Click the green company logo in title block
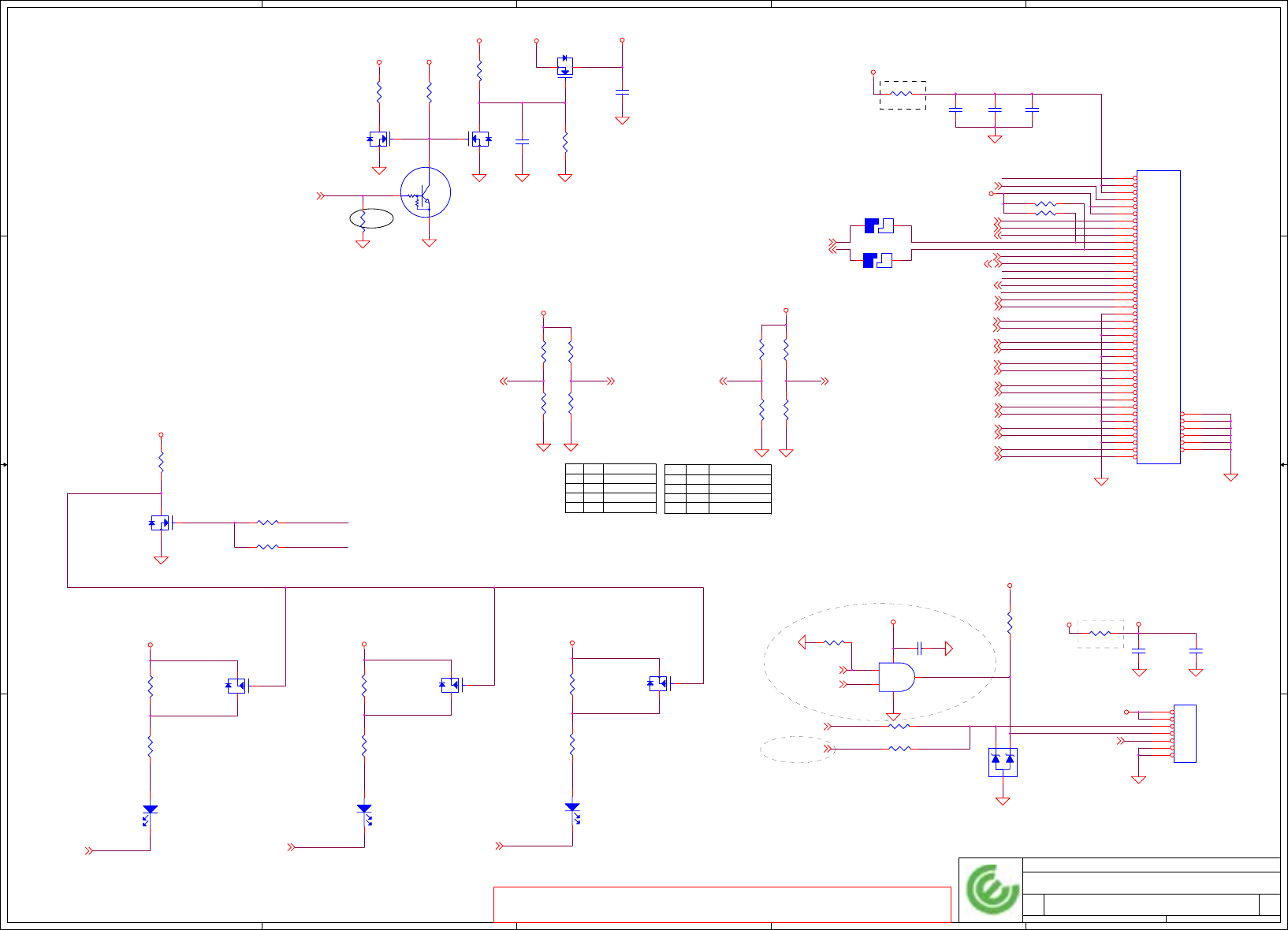The width and height of the screenshot is (1288, 930). (991, 890)
